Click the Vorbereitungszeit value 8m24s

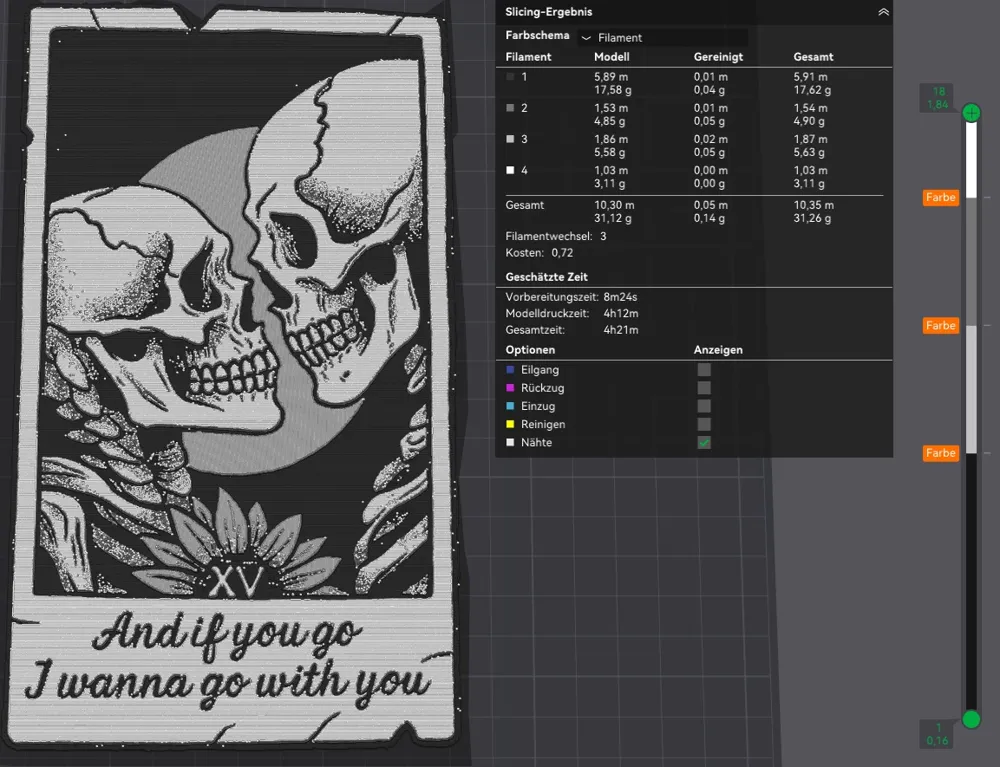click(620, 297)
